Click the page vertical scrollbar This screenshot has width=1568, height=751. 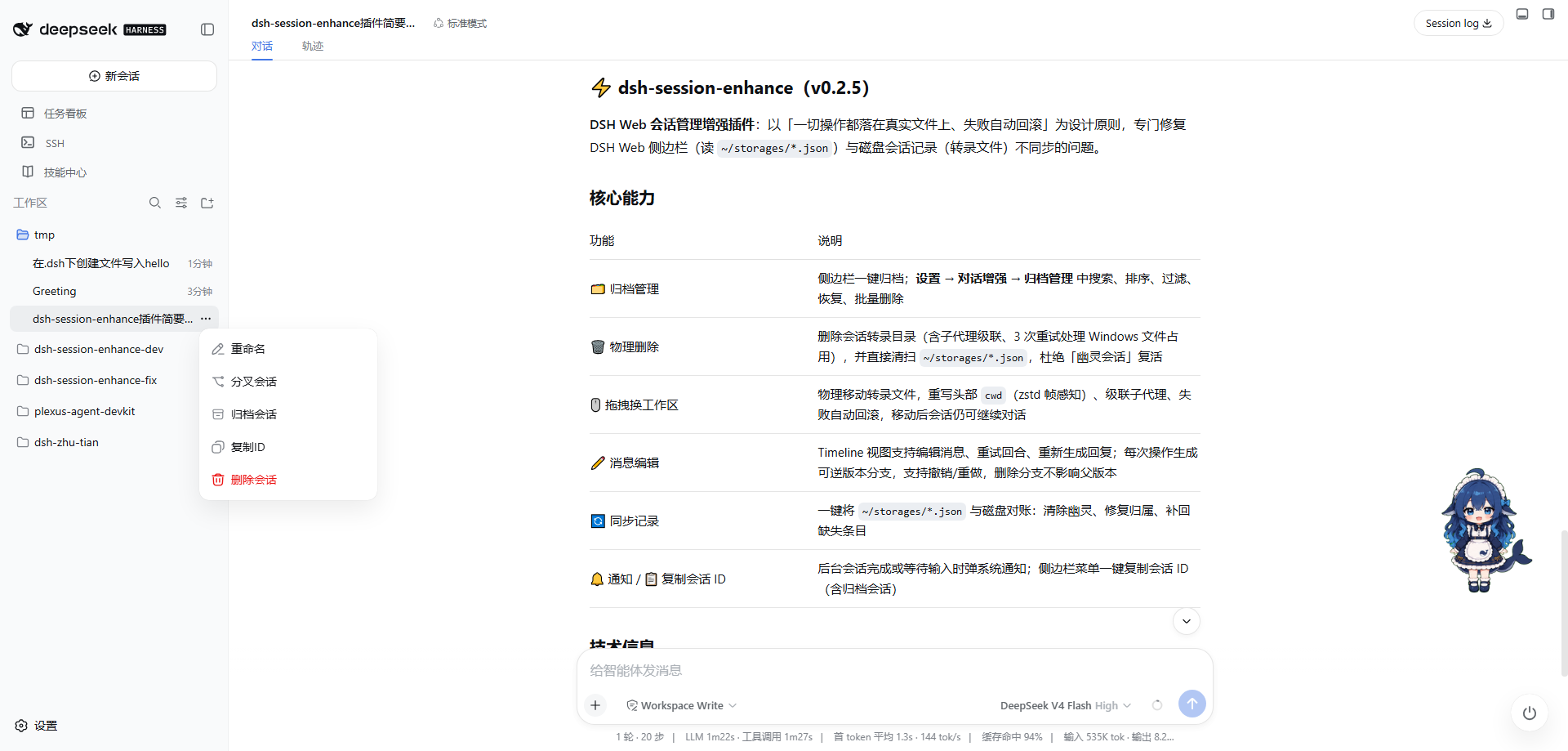click(1564, 603)
